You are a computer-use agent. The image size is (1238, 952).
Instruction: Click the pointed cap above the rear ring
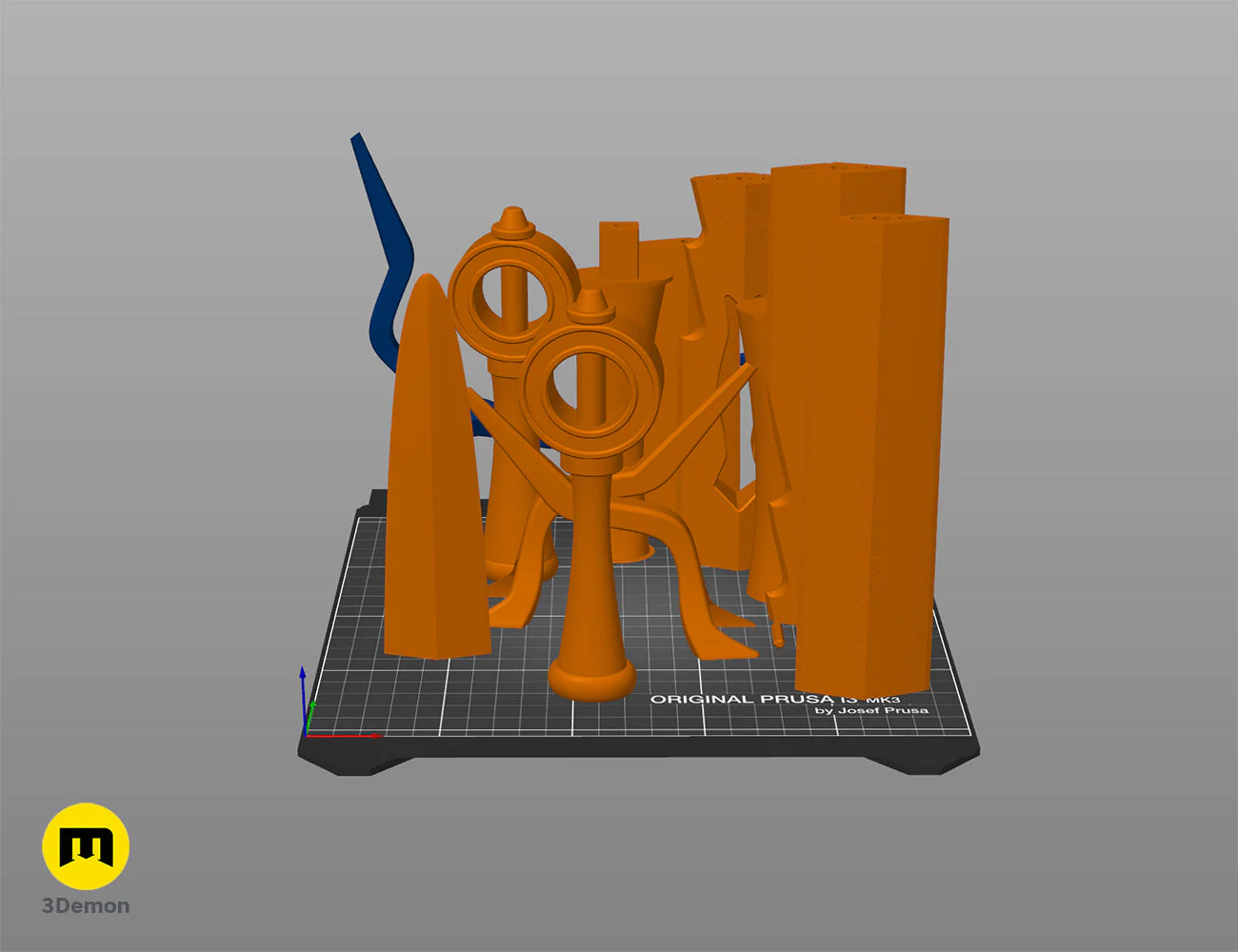(512, 221)
